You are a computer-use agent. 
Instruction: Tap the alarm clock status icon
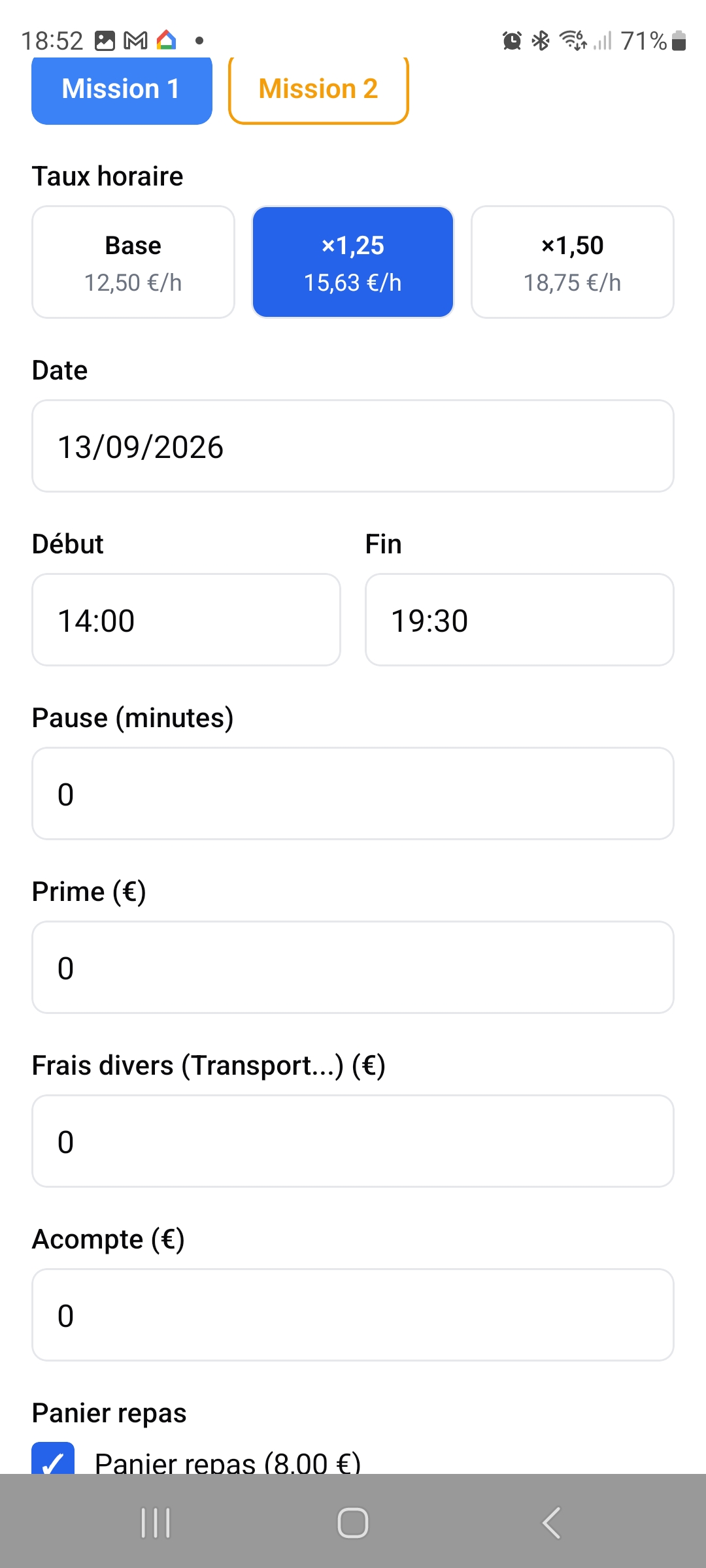pyautogui.click(x=512, y=41)
